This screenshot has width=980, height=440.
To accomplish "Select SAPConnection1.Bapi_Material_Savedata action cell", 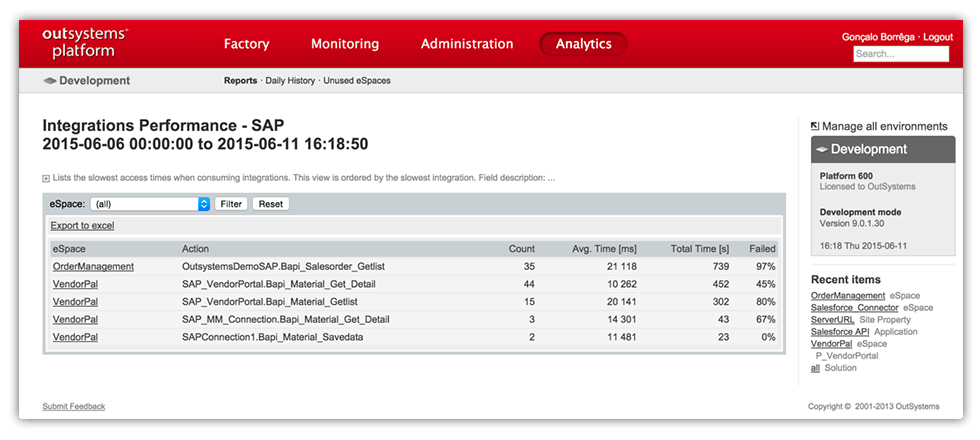I will [x=272, y=337].
